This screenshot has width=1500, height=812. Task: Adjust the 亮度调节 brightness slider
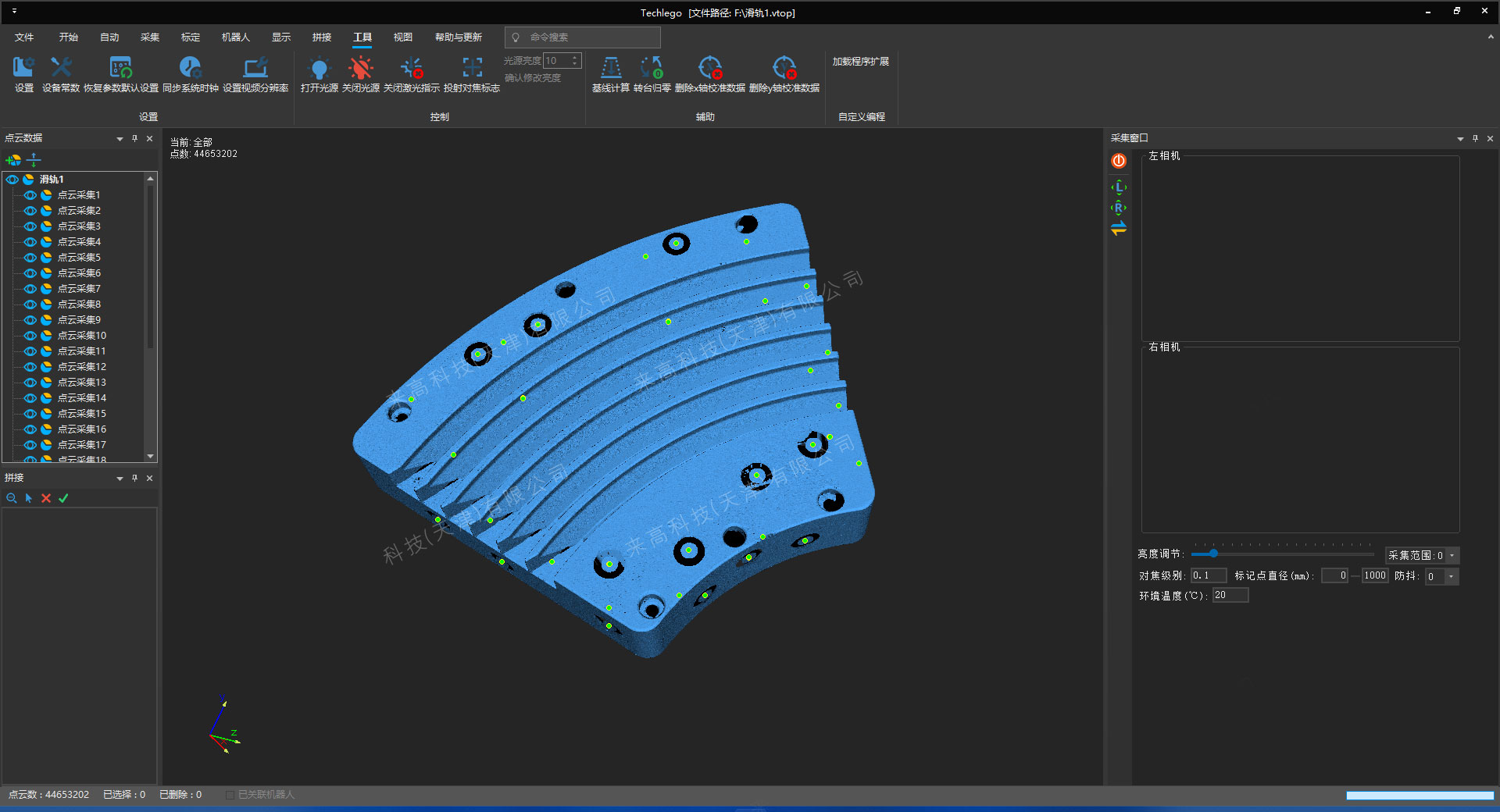coord(1213,554)
